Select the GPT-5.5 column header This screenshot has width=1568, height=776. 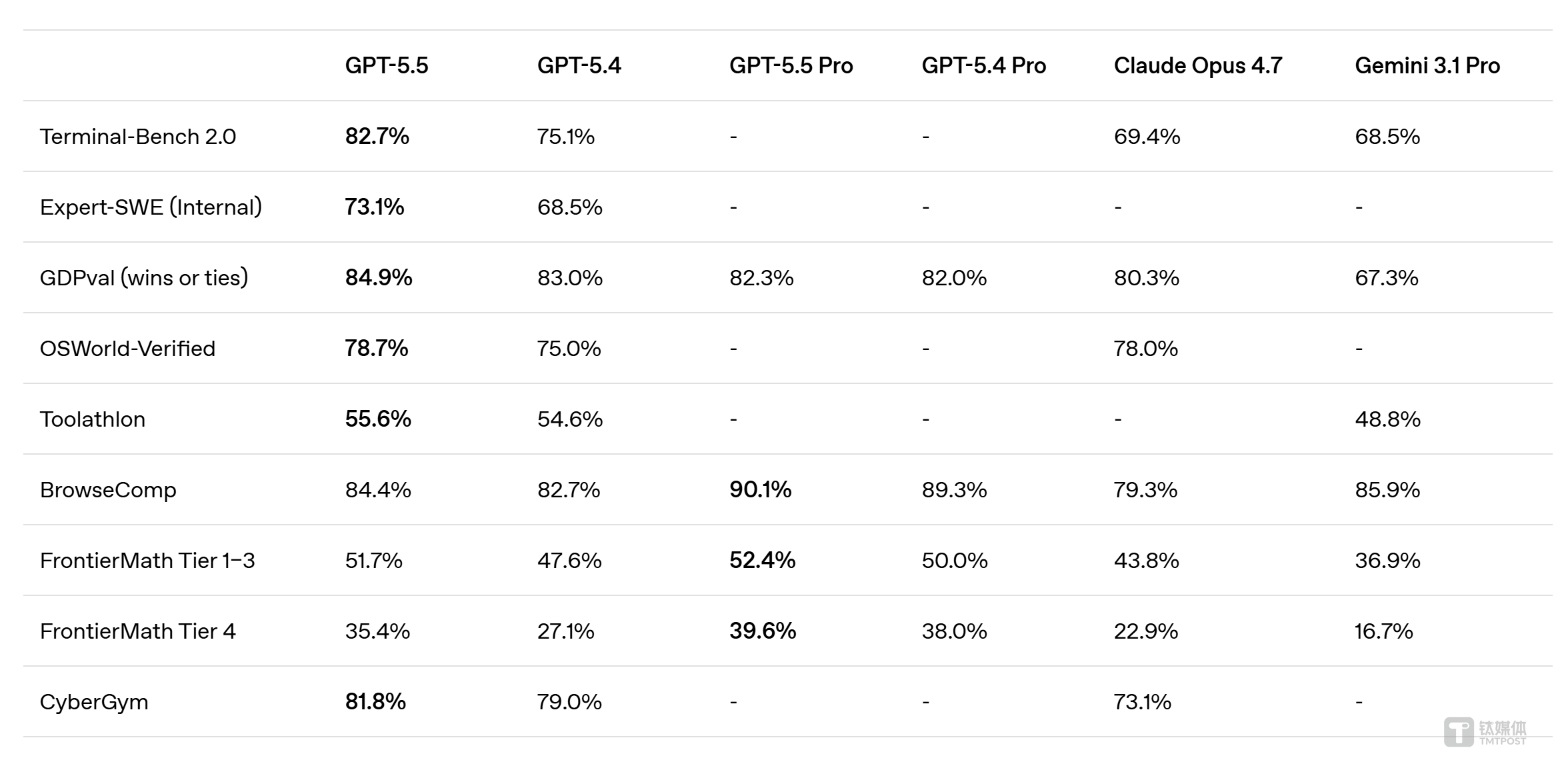pos(387,65)
